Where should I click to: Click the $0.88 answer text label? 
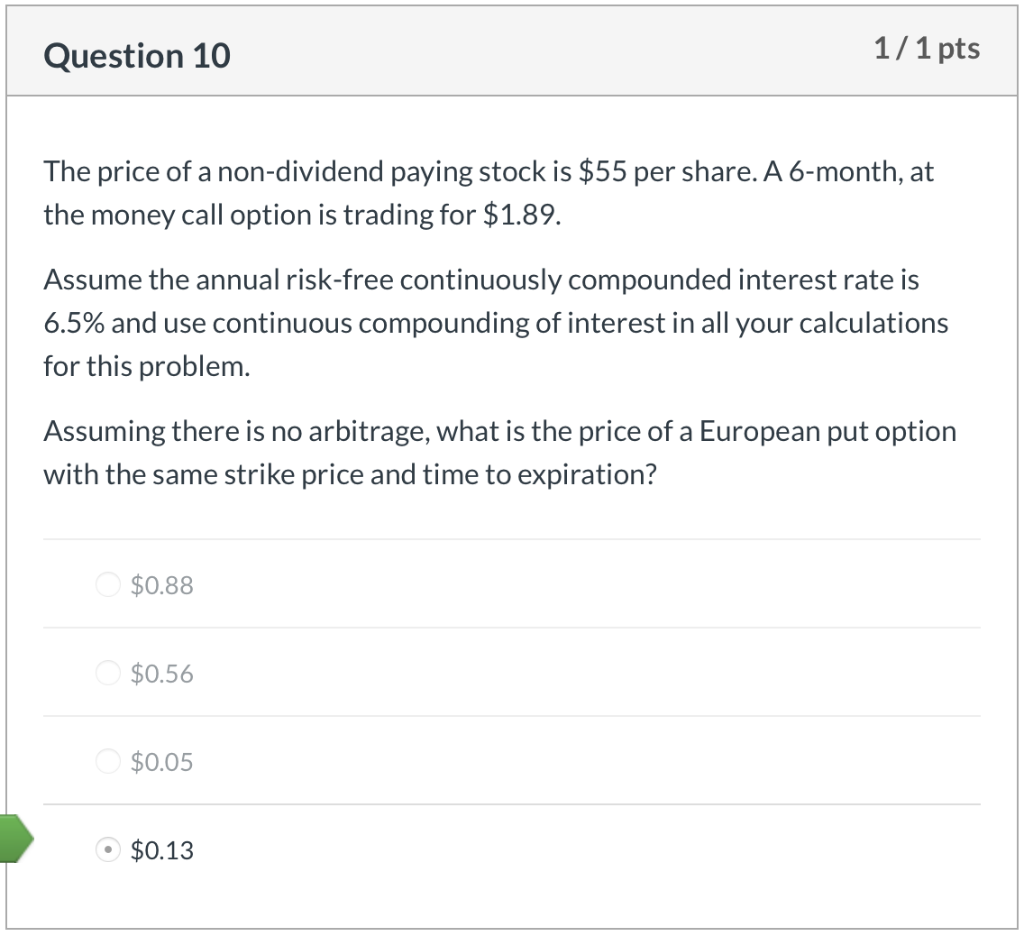click(x=161, y=585)
